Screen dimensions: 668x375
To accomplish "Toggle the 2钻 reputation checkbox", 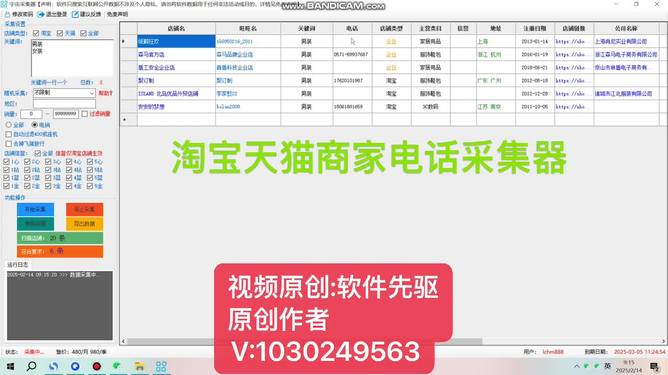I will coord(27,170).
